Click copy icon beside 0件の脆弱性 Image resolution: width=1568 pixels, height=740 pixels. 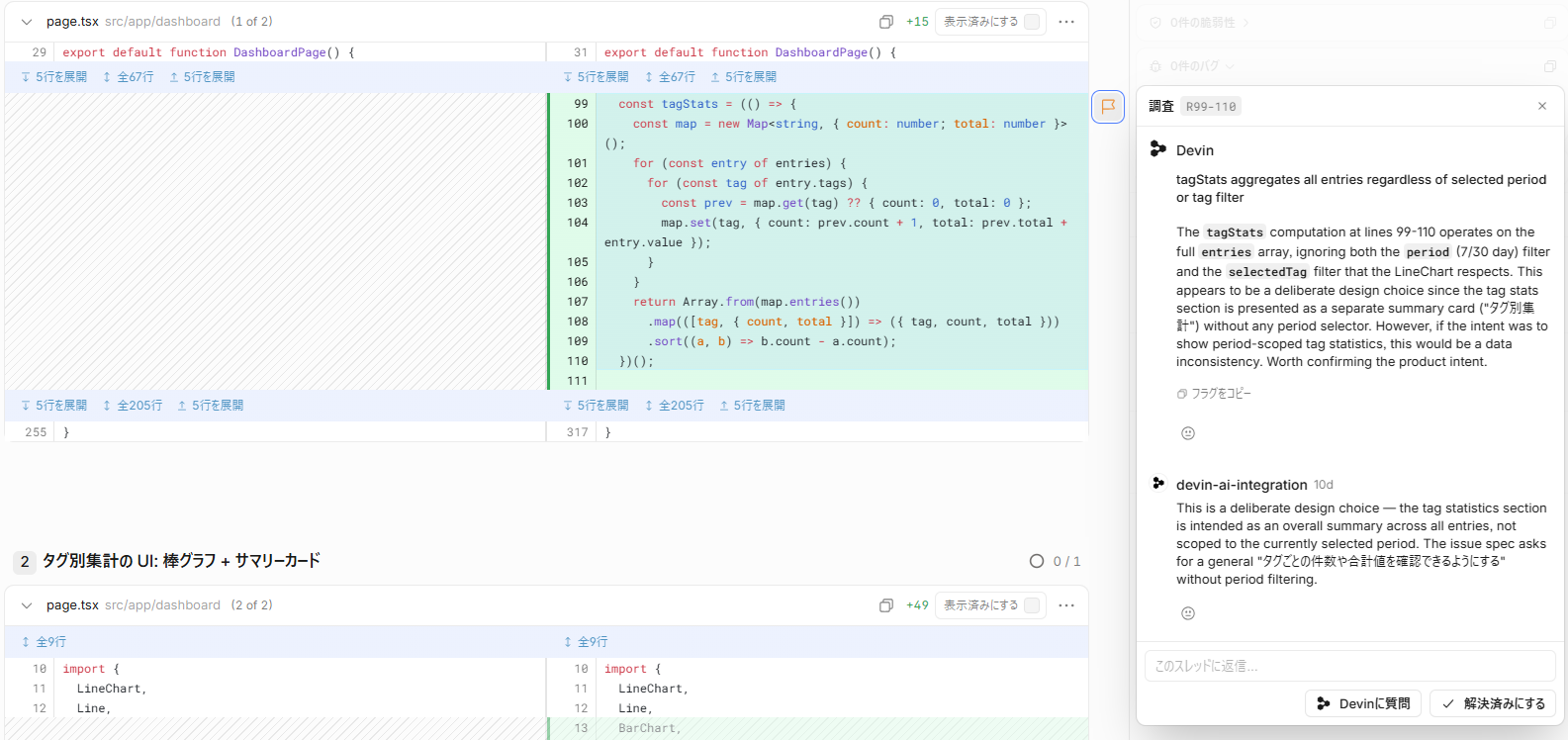pos(1550,23)
